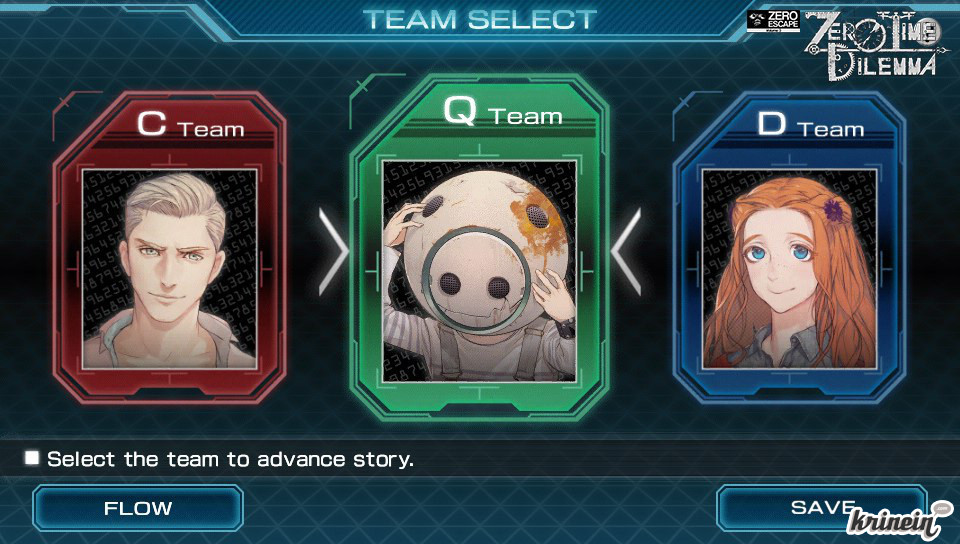Select the C Team red card
The height and width of the screenshot is (544, 960).
click(170, 248)
